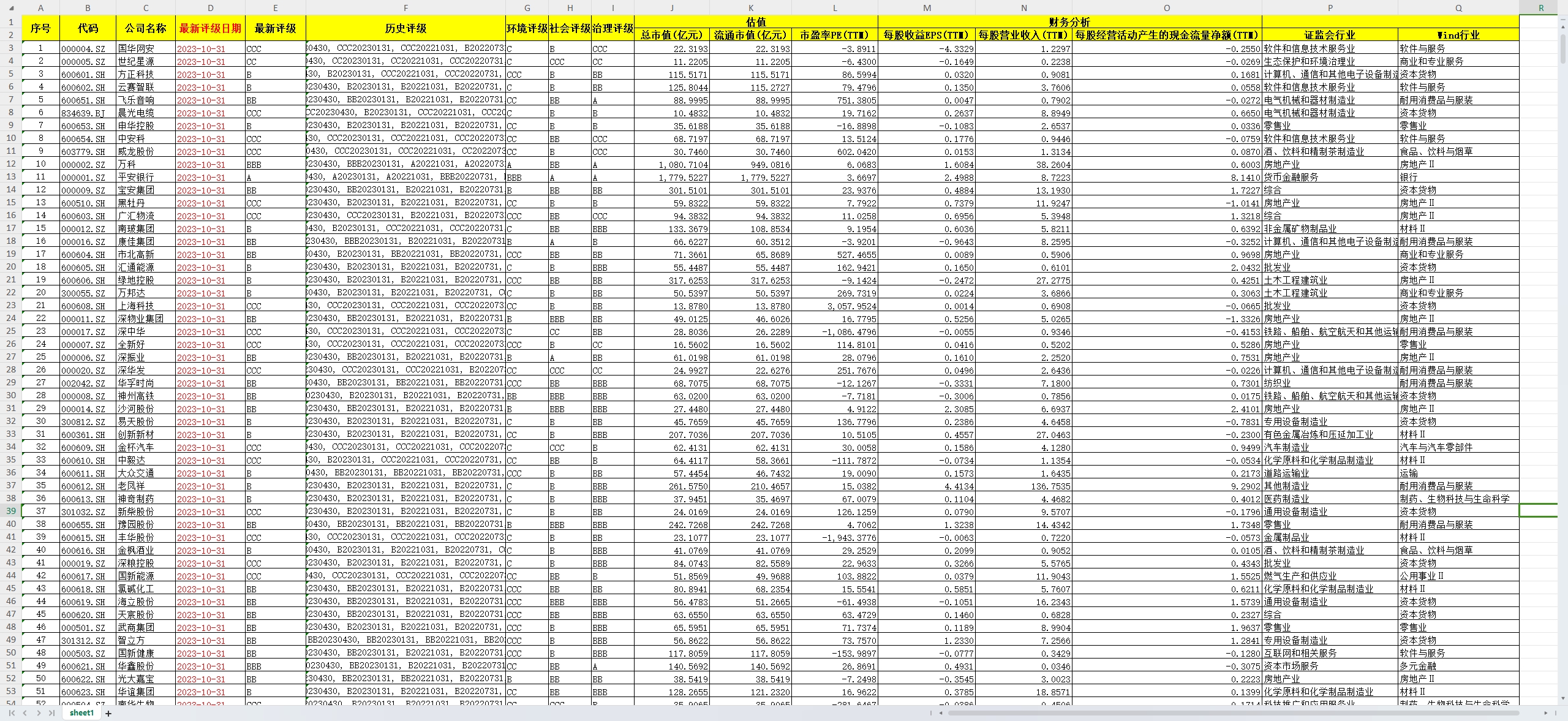Select the 财务分析 merged header cell
The width and height of the screenshot is (1568, 721).
1069,22
